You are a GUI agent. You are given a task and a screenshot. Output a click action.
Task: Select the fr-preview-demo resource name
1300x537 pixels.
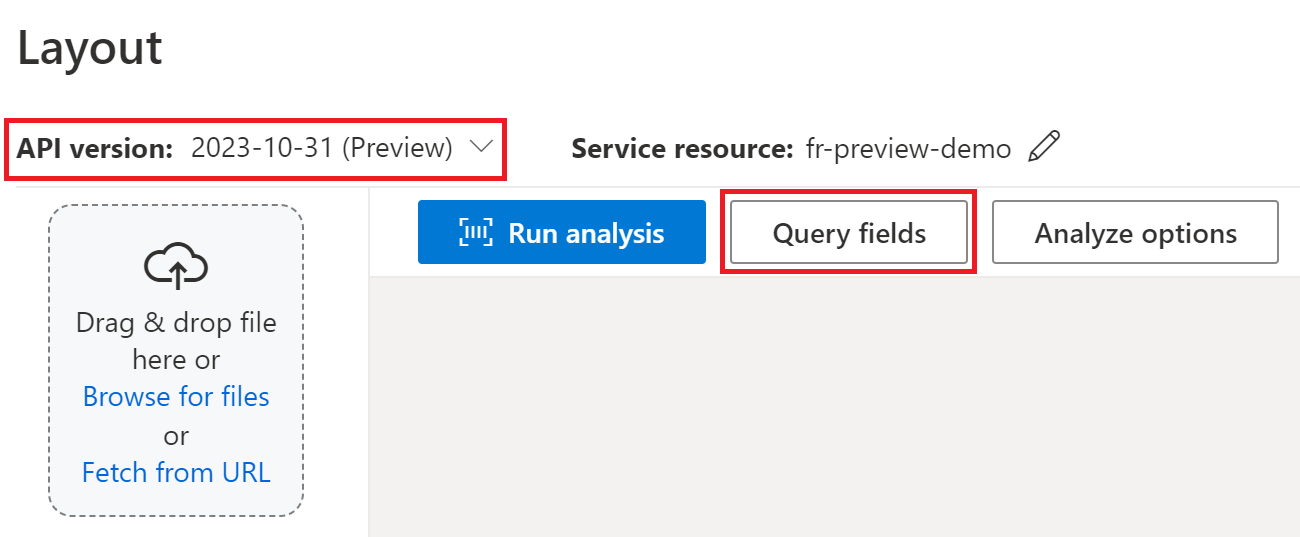pyautogui.click(x=908, y=149)
